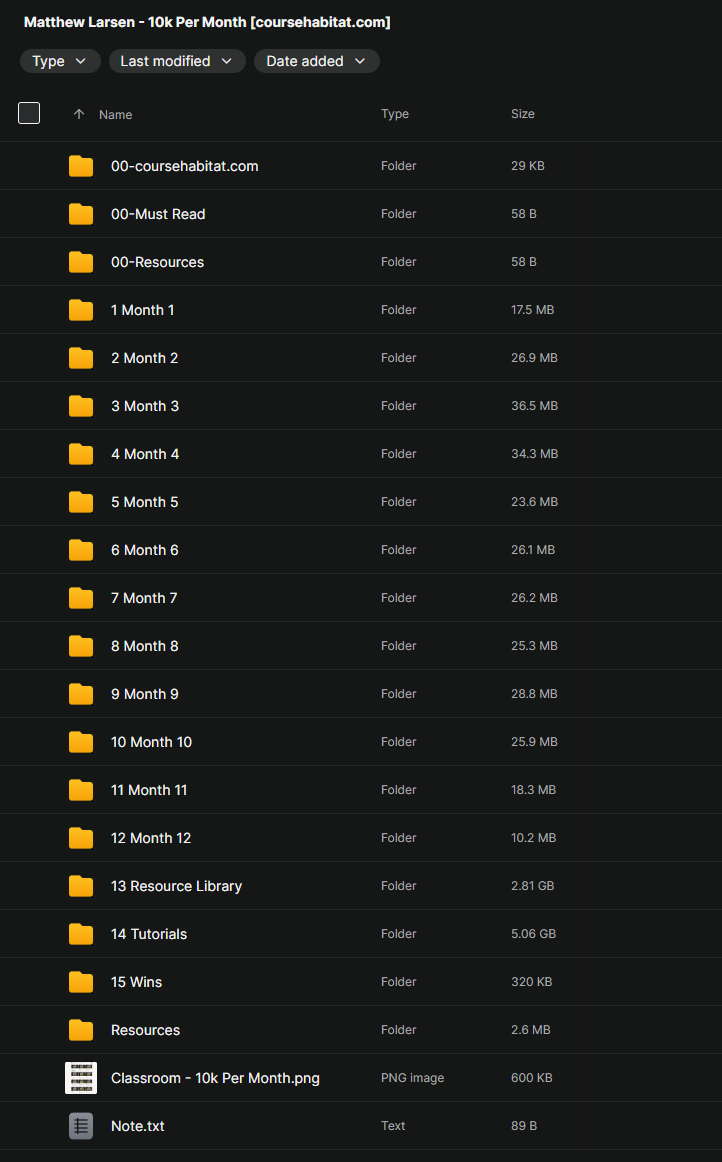Click the Type column header
The width and height of the screenshot is (722, 1162).
[x=394, y=114]
